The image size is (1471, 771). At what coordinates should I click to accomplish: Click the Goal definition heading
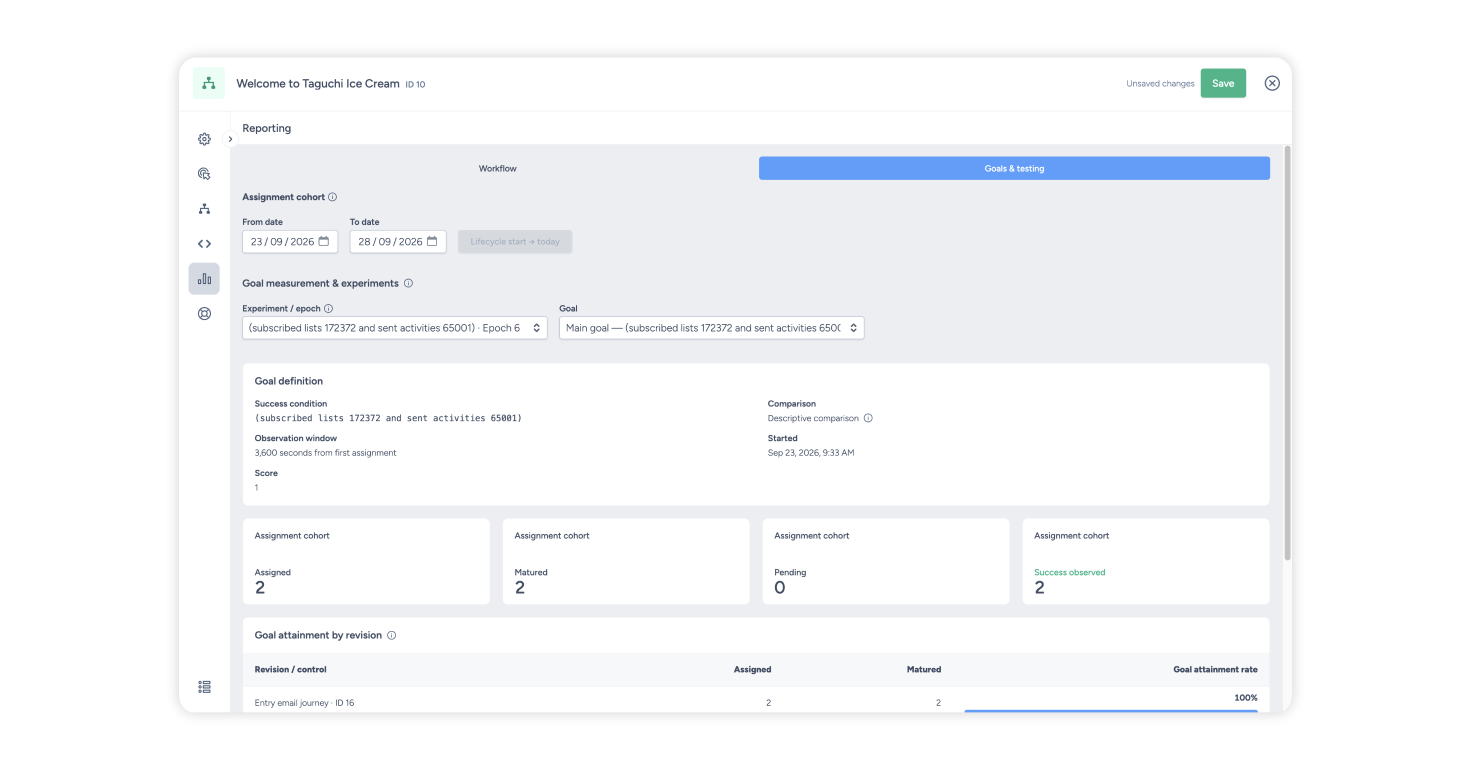pyautogui.click(x=289, y=381)
